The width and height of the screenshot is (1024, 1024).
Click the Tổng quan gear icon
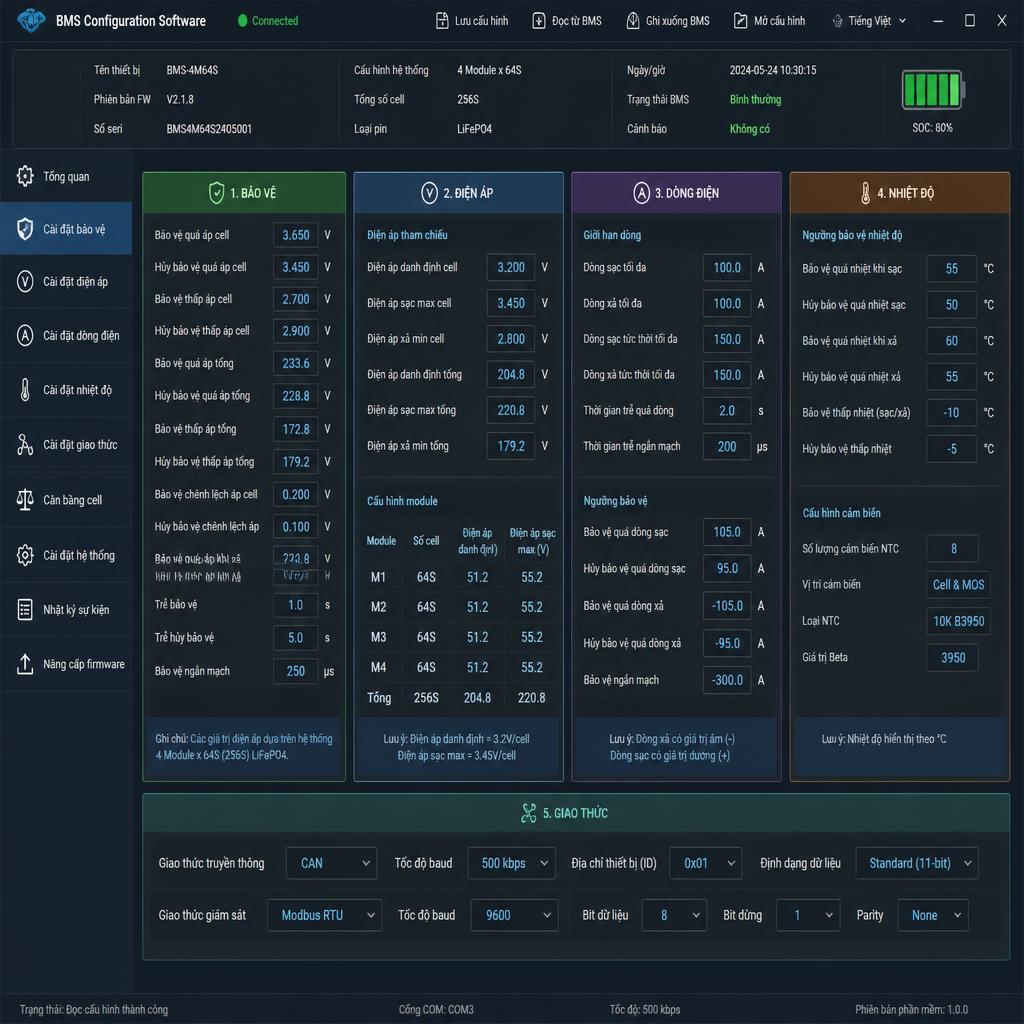click(x=25, y=176)
